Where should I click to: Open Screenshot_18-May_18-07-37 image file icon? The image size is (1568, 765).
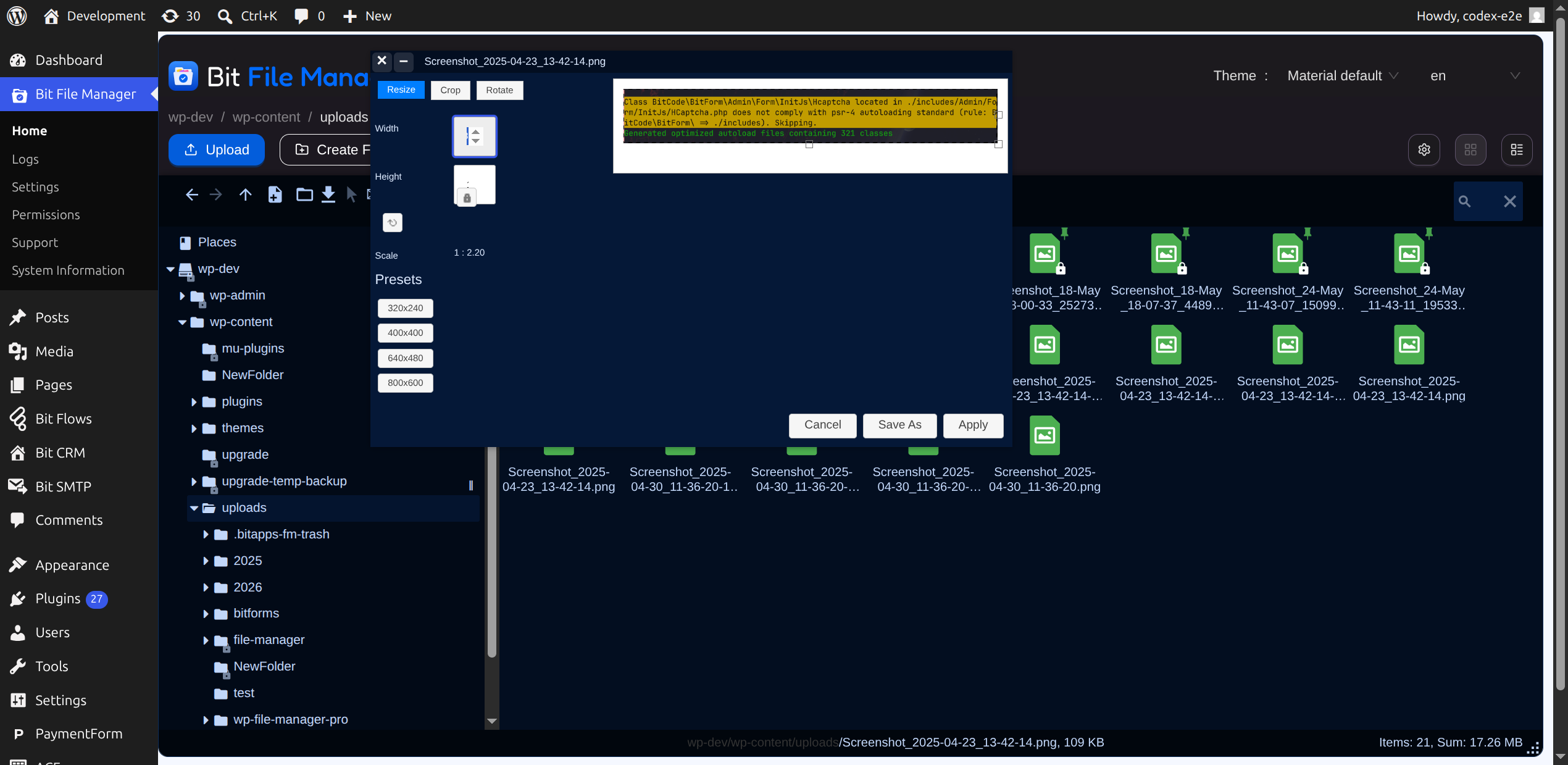tap(1166, 253)
